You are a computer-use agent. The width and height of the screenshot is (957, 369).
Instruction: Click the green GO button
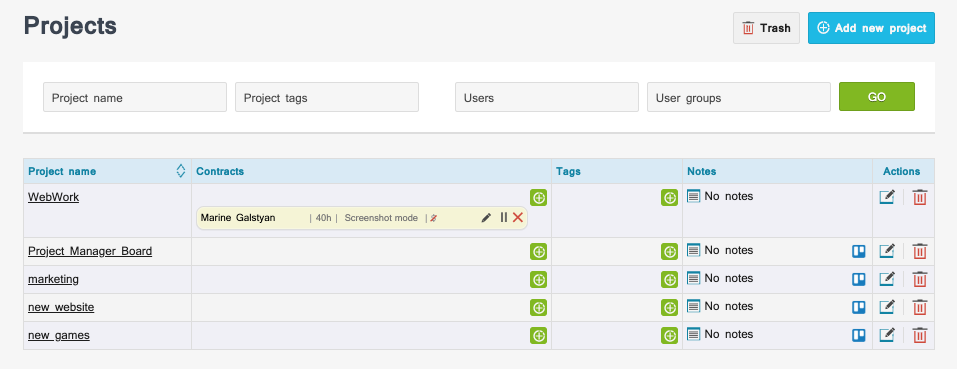pyautogui.click(x=876, y=96)
